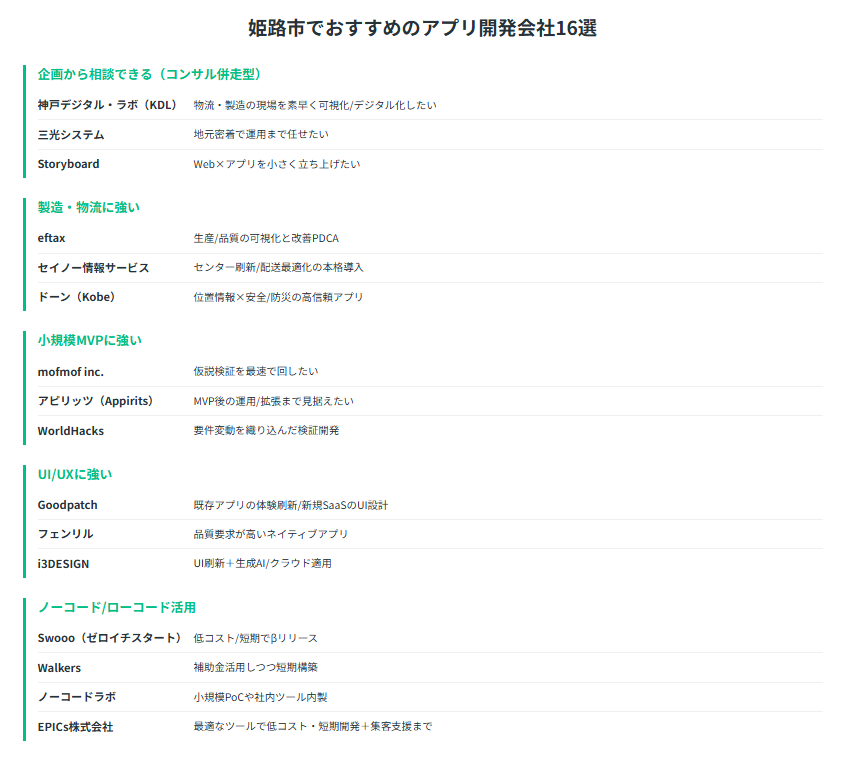Click the description 低コスト/短期でβリリース
Image resolution: width=842 pixels, height=757 pixels.
click(x=256, y=638)
